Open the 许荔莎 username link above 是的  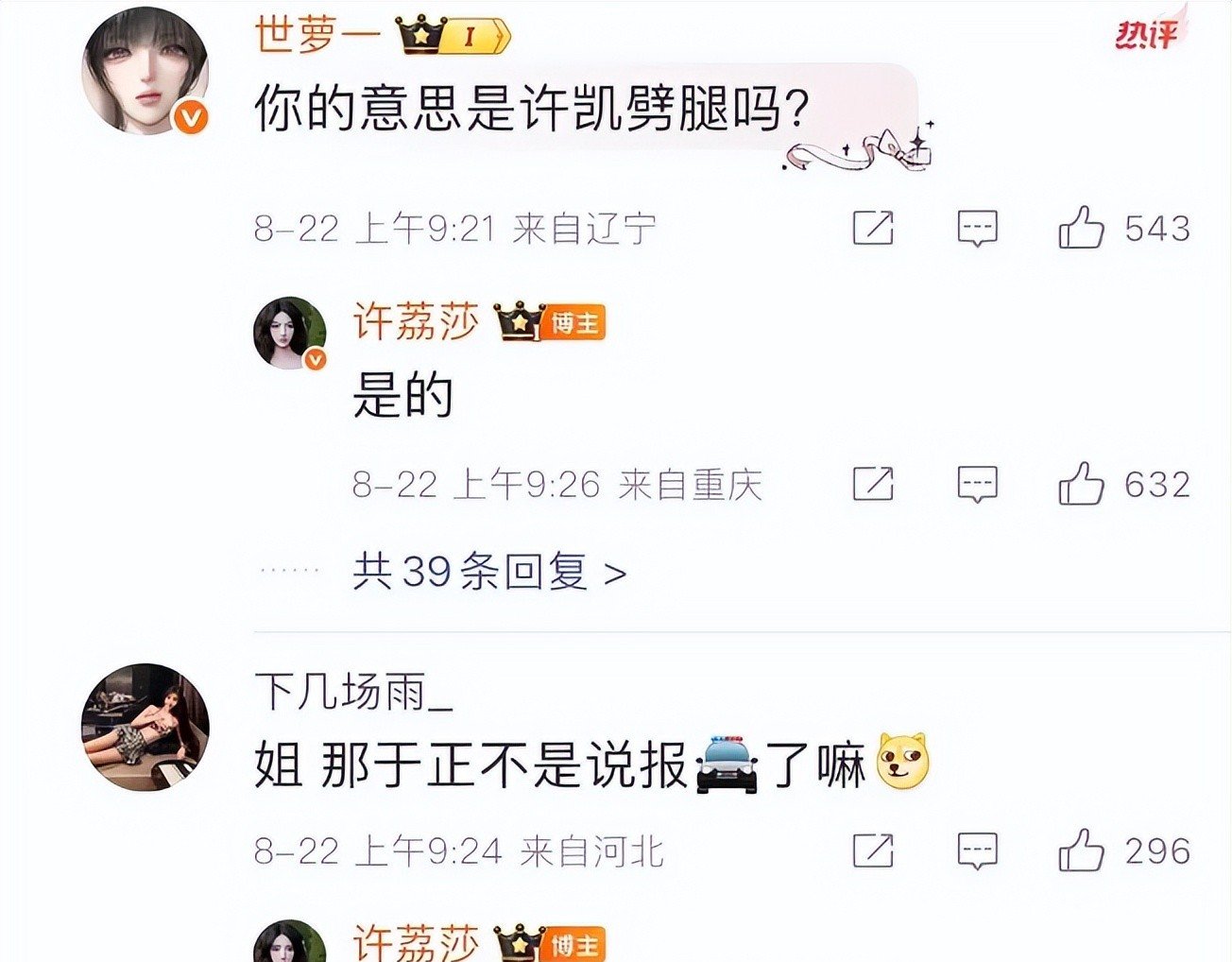(417, 321)
